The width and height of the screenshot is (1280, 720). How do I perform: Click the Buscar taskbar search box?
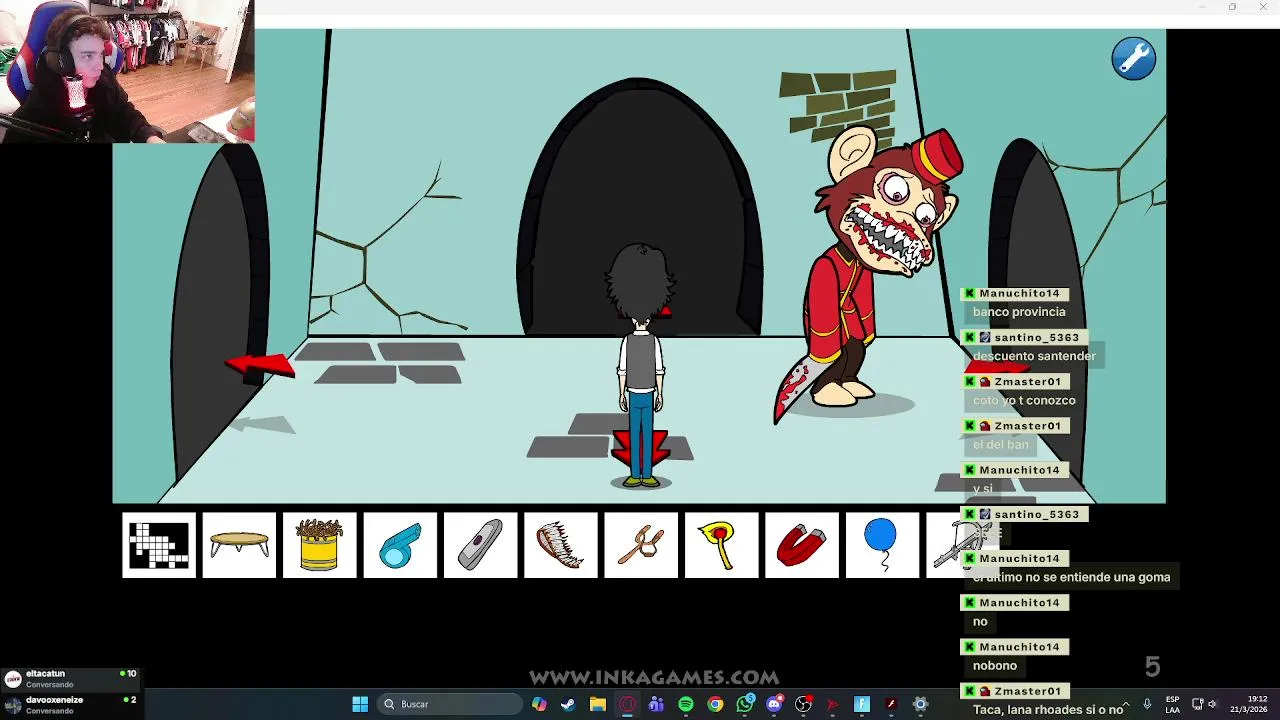click(x=450, y=704)
